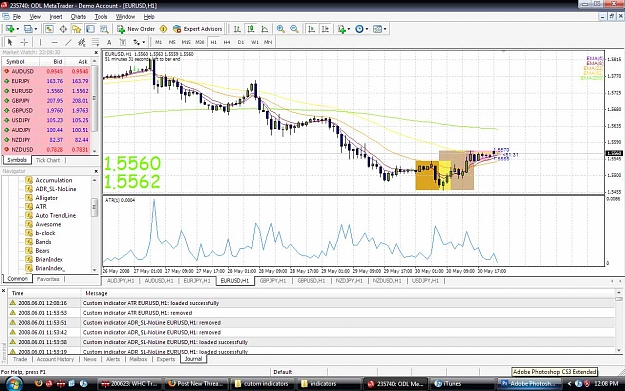Select the Auto TrendLine indicator
This screenshot has width=625, height=391.
tap(55, 215)
